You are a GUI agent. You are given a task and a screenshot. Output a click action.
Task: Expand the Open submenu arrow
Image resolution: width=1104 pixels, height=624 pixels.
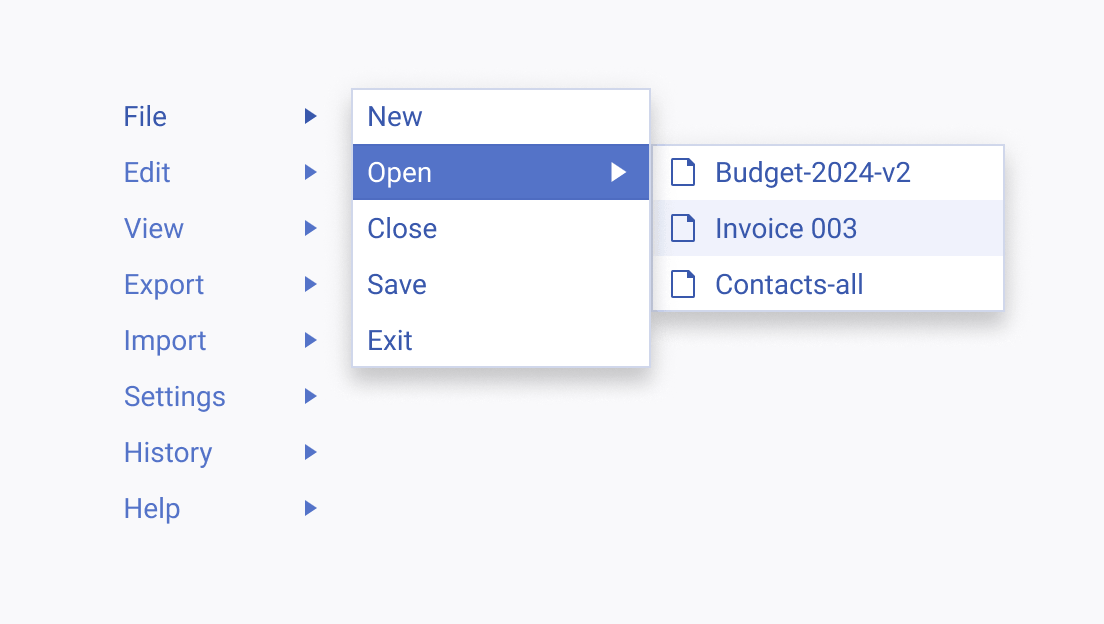(x=618, y=172)
